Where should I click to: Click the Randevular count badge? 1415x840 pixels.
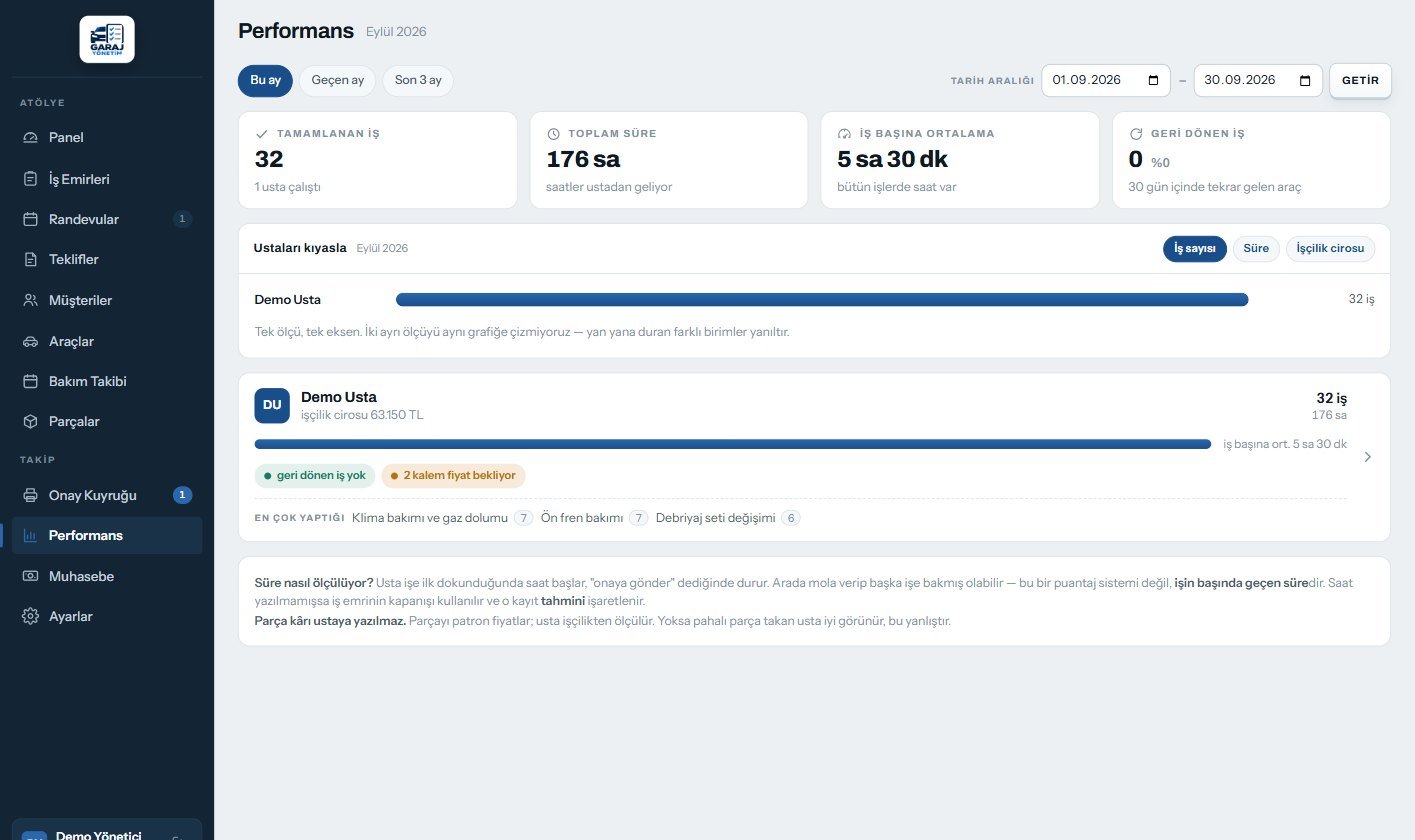click(x=182, y=219)
